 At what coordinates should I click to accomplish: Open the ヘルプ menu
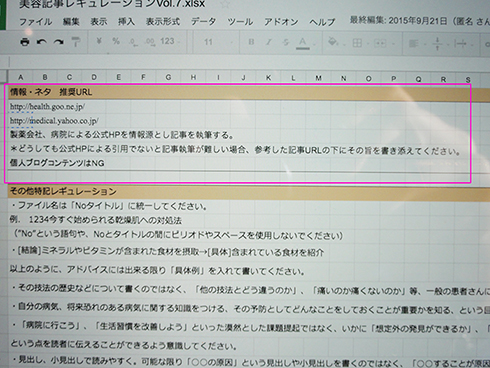coord(322,22)
